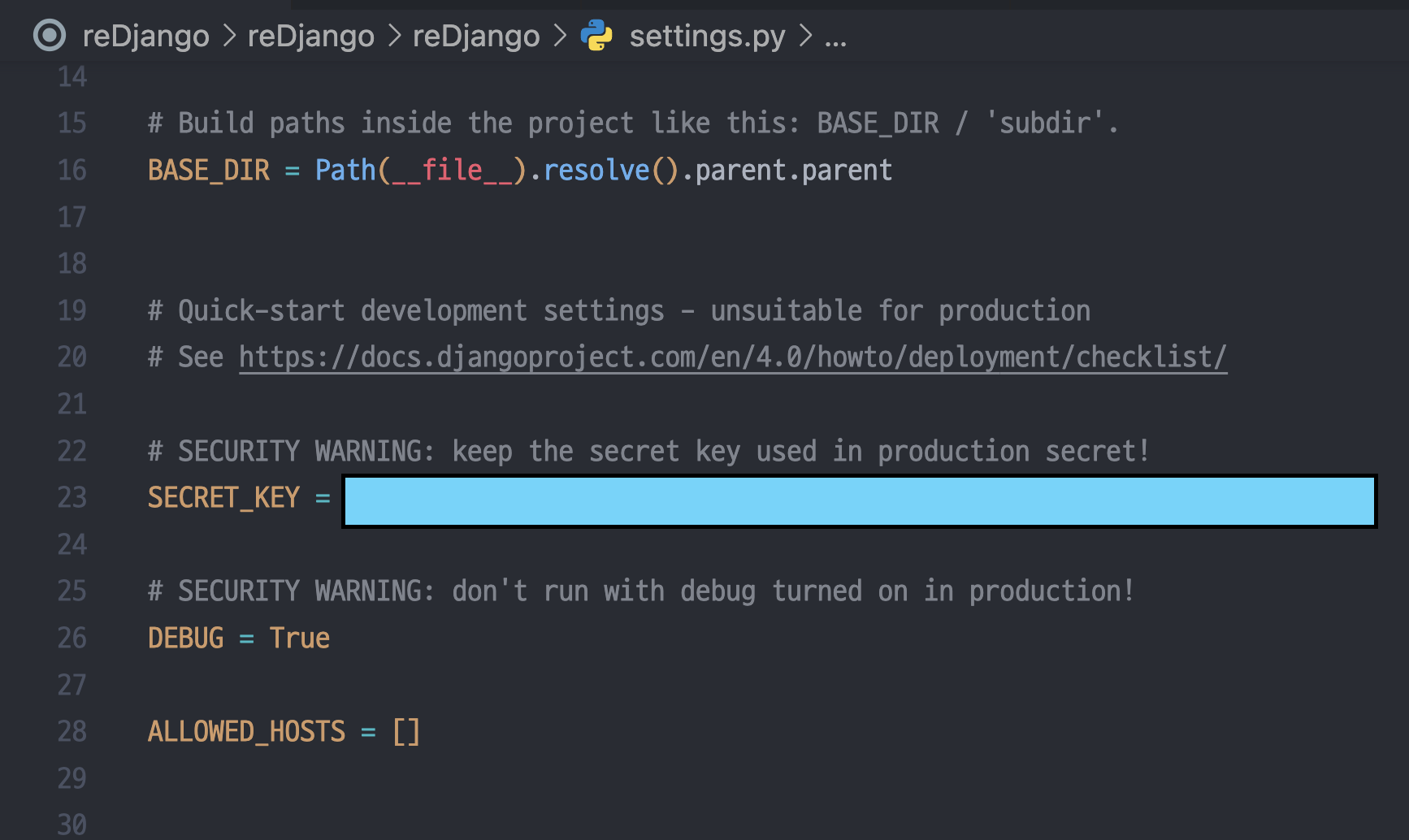Click the BASE_DIR variable on line 16

[208, 171]
